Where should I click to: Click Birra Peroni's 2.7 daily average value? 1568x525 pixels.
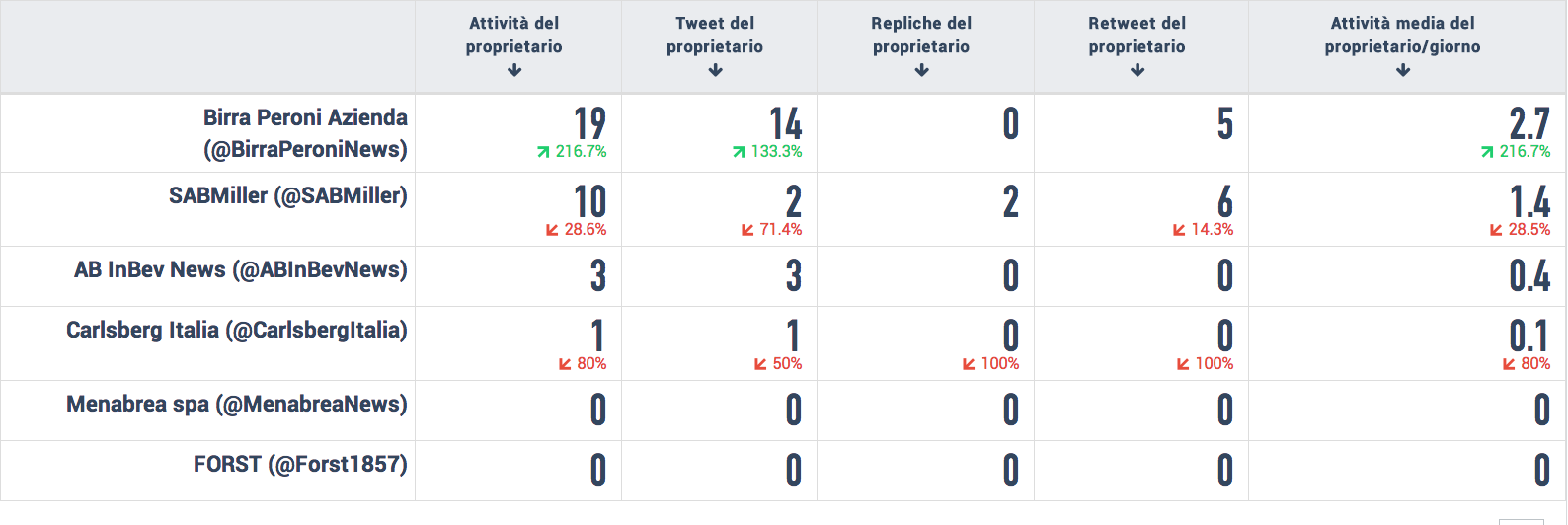1529,123
